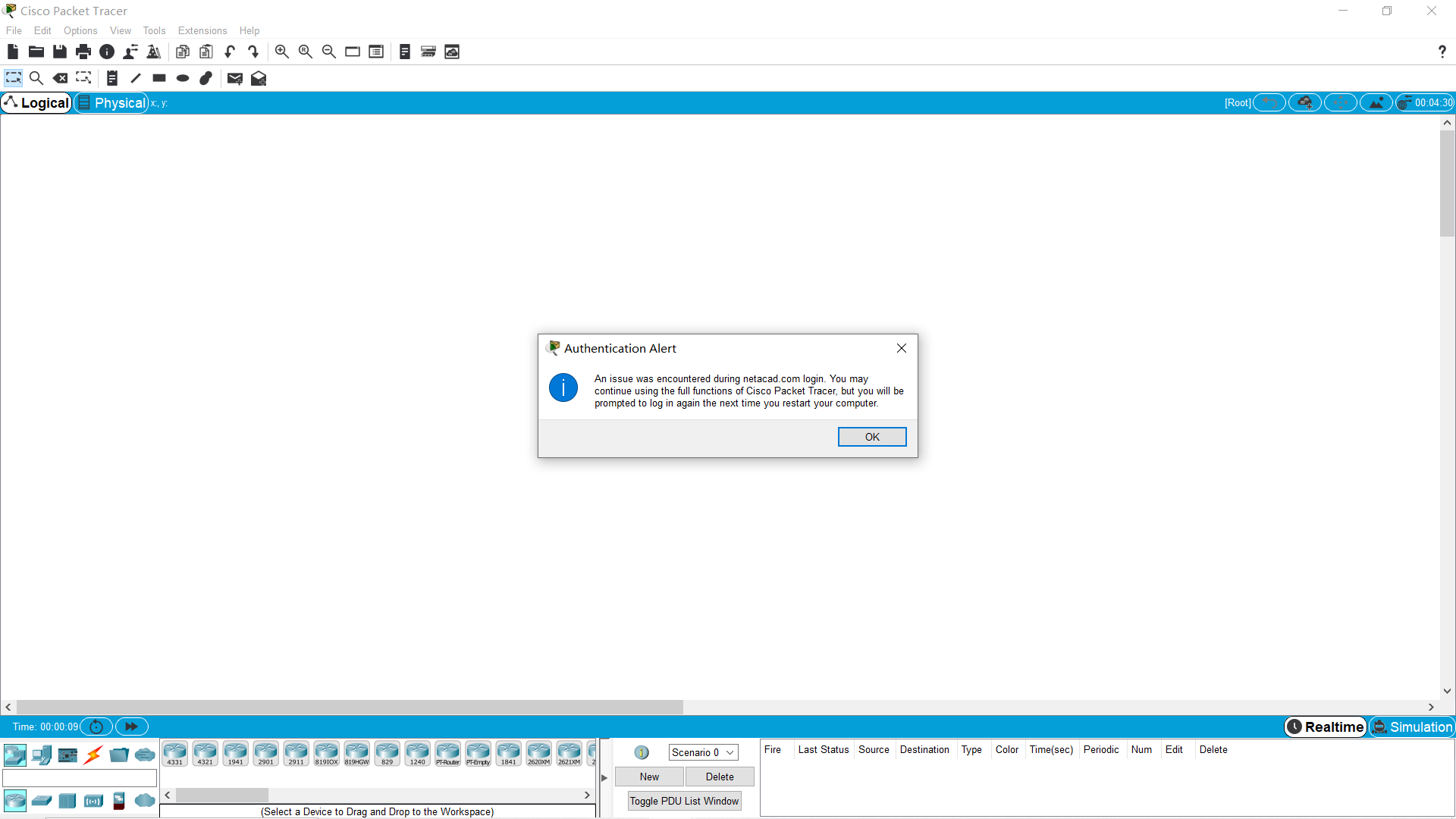1456x819 pixels.
Task: Choose the Switches subcategory icon
Action: 42,800
